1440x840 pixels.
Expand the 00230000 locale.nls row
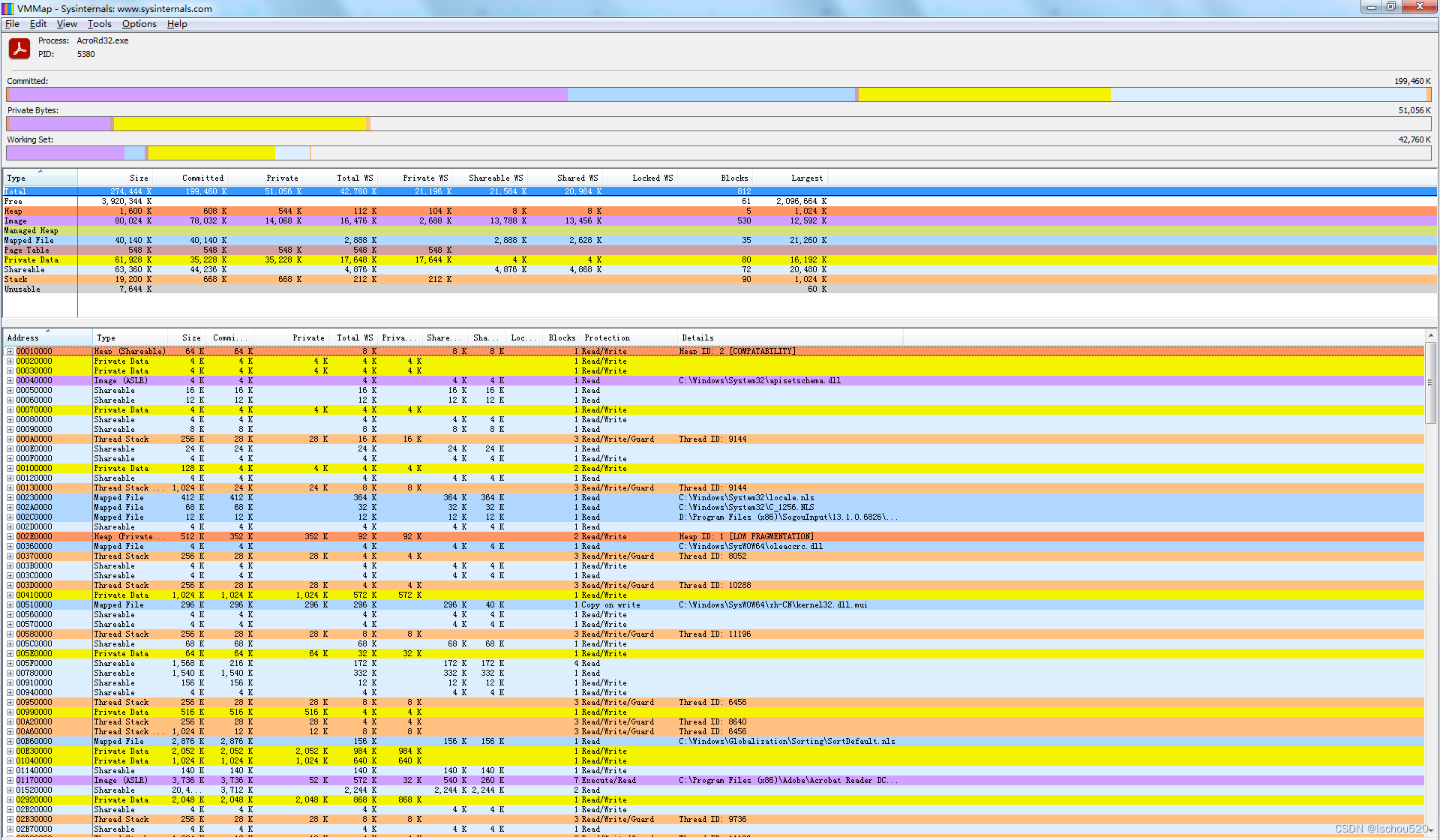pos(10,497)
